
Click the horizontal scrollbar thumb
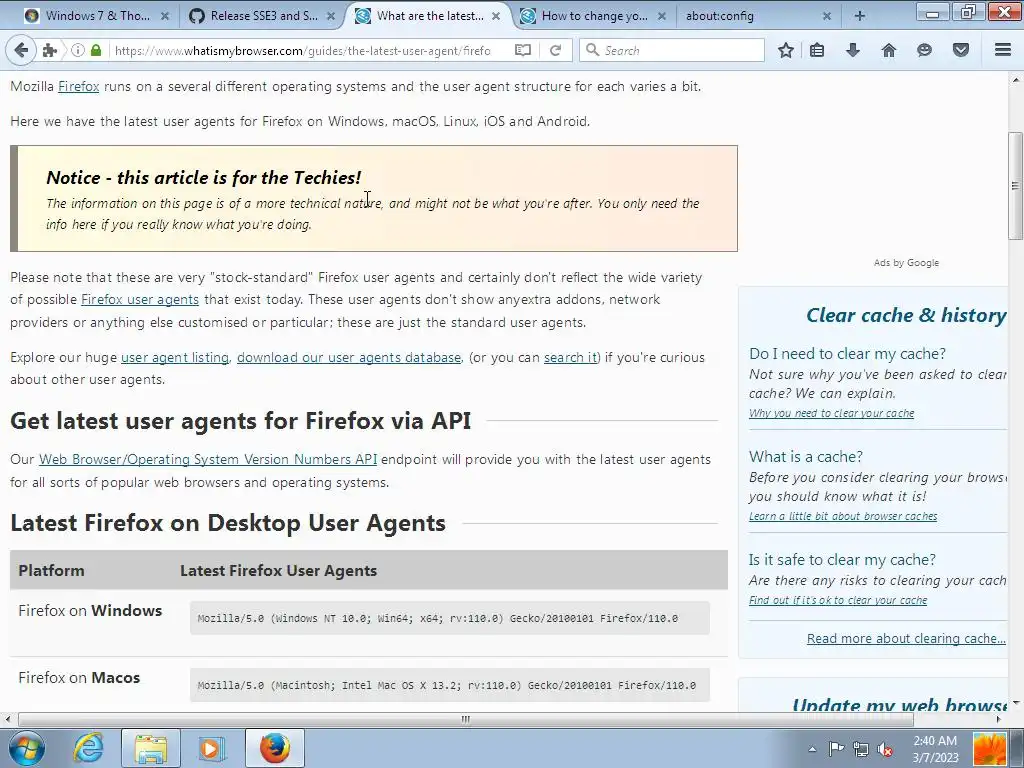tap(465, 720)
